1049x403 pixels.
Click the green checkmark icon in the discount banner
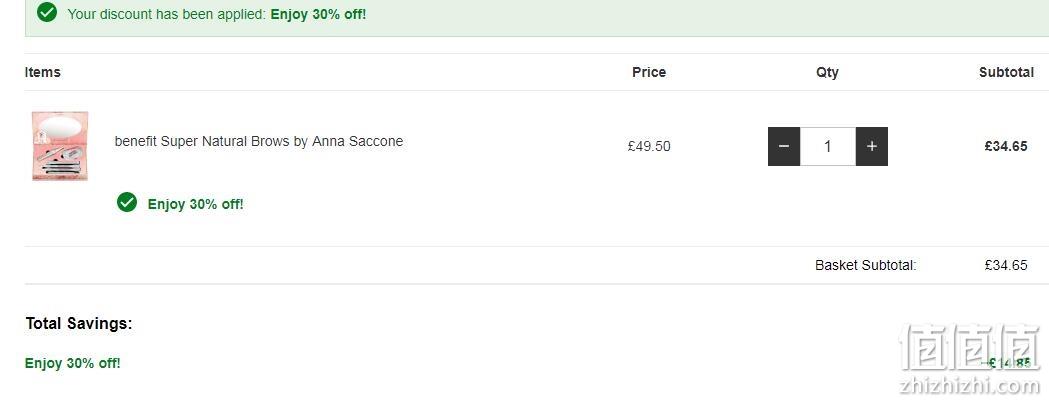click(47, 12)
